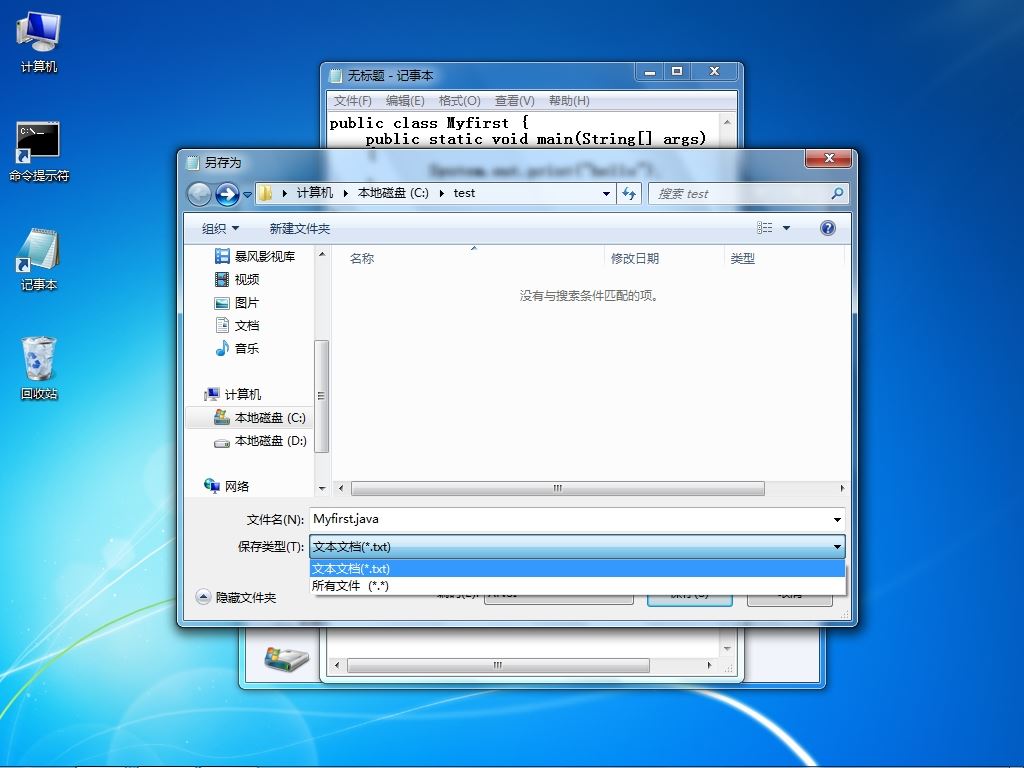Choose 所有文件 (*.*) from the type list
Screen dimensions: 1024x768
tap(577, 586)
